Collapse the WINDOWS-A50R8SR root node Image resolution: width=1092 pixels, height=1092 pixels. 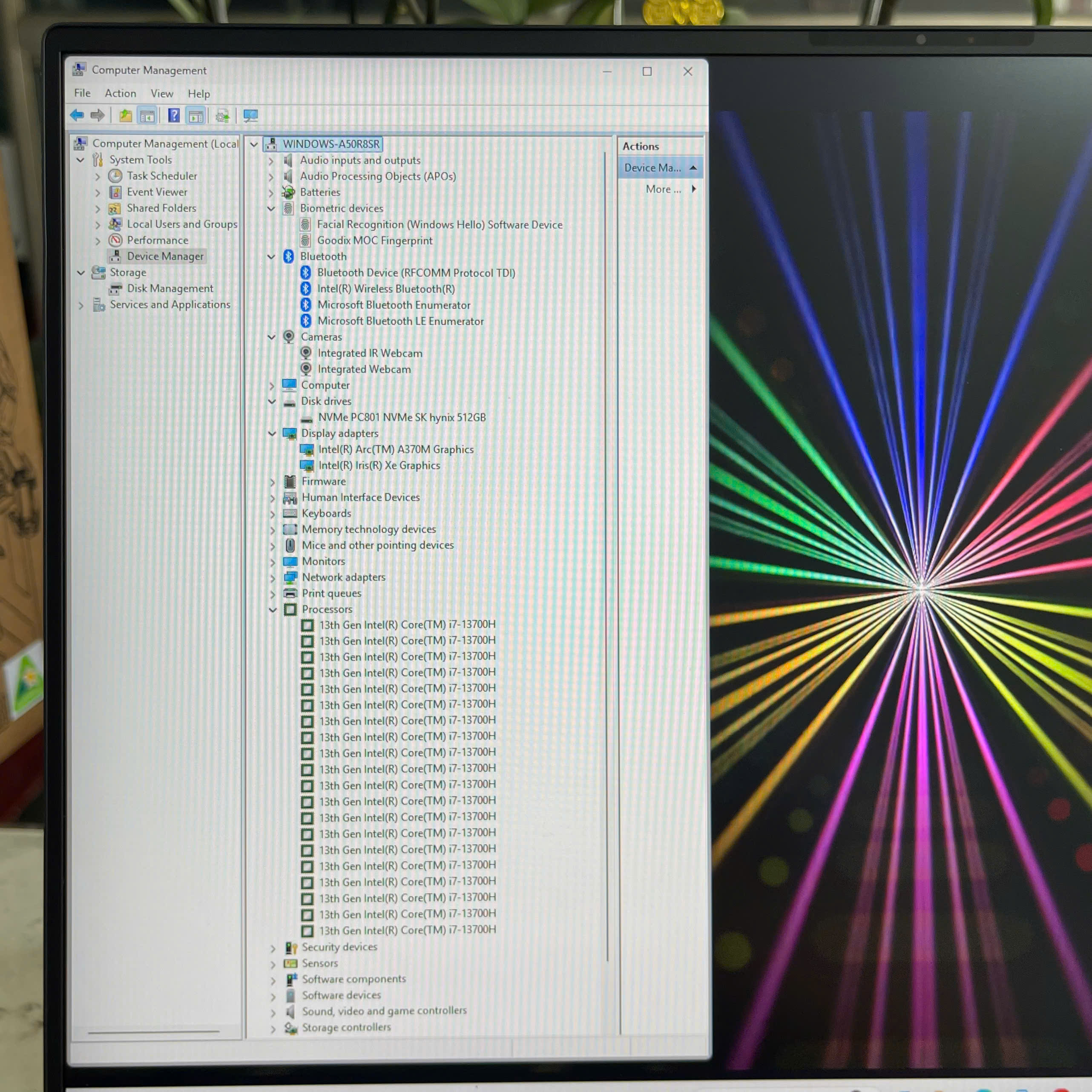click(254, 145)
